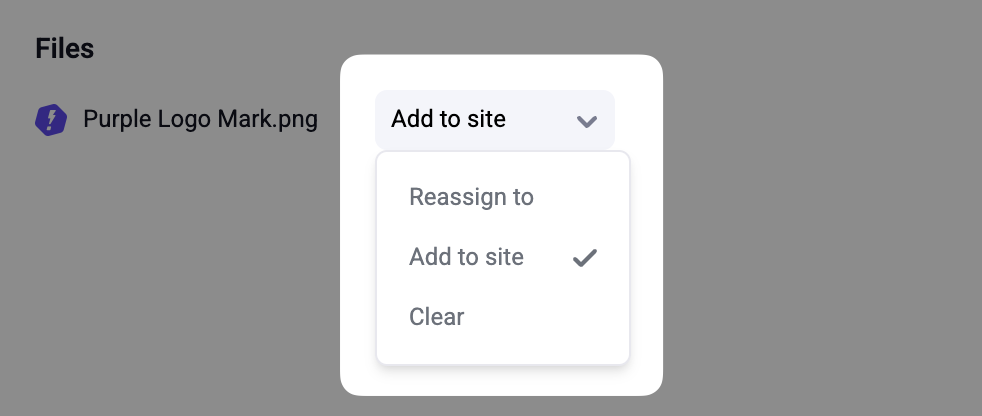This screenshot has height=416, width=982.
Task: Collapse the Add to site dropdown
Action: pyautogui.click(x=494, y=120)
